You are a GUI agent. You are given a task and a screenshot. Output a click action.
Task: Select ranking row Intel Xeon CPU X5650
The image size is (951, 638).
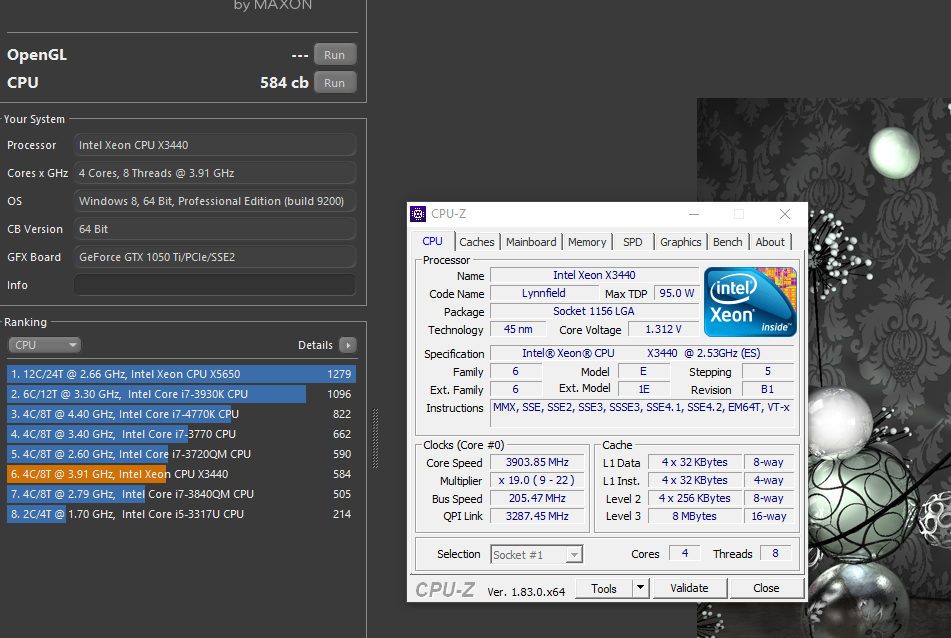pos(181,374)
